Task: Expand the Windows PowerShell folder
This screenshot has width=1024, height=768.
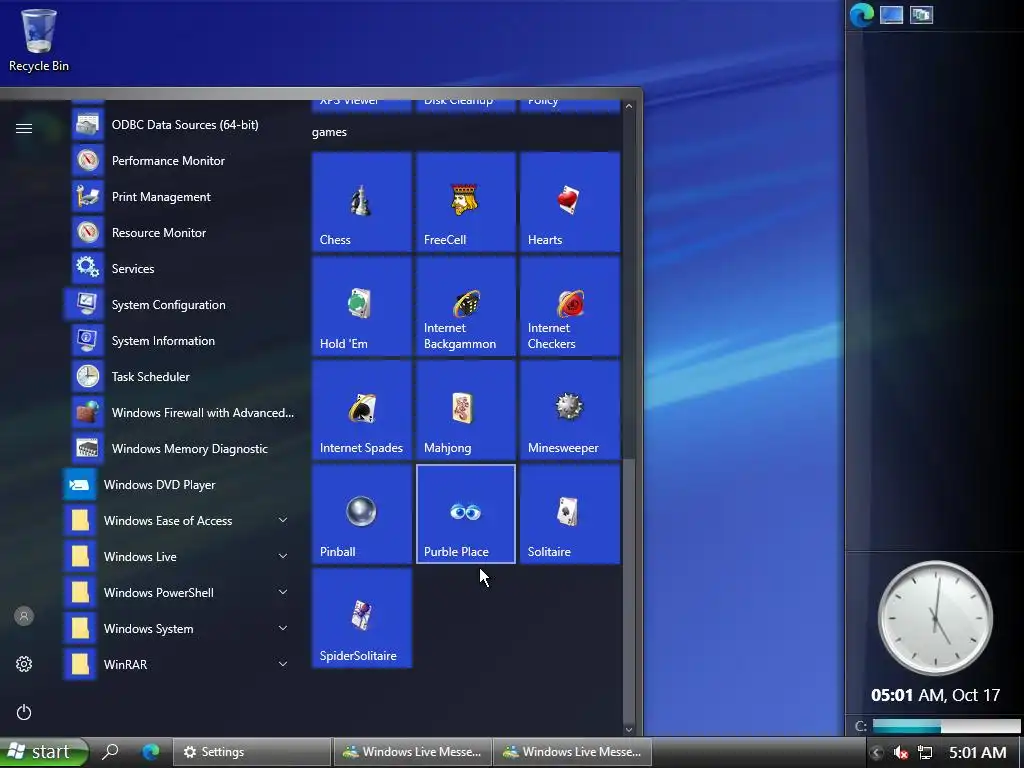Action: click(x=180, y=592)
